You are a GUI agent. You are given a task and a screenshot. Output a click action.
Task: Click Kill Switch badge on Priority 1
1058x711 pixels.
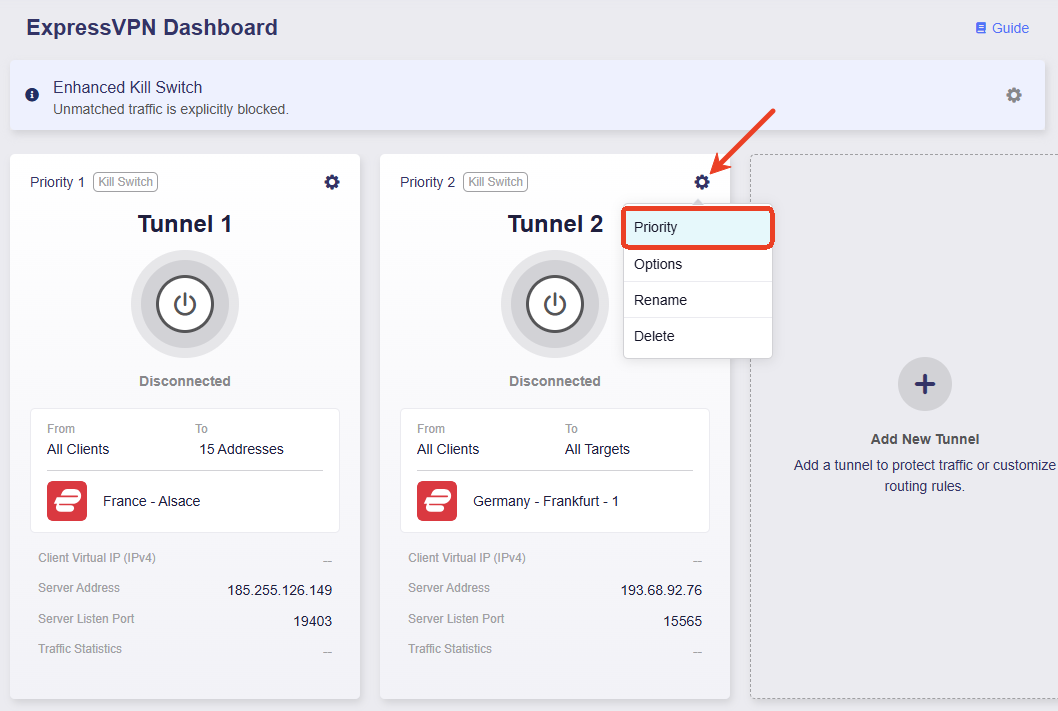click(126, 182)
